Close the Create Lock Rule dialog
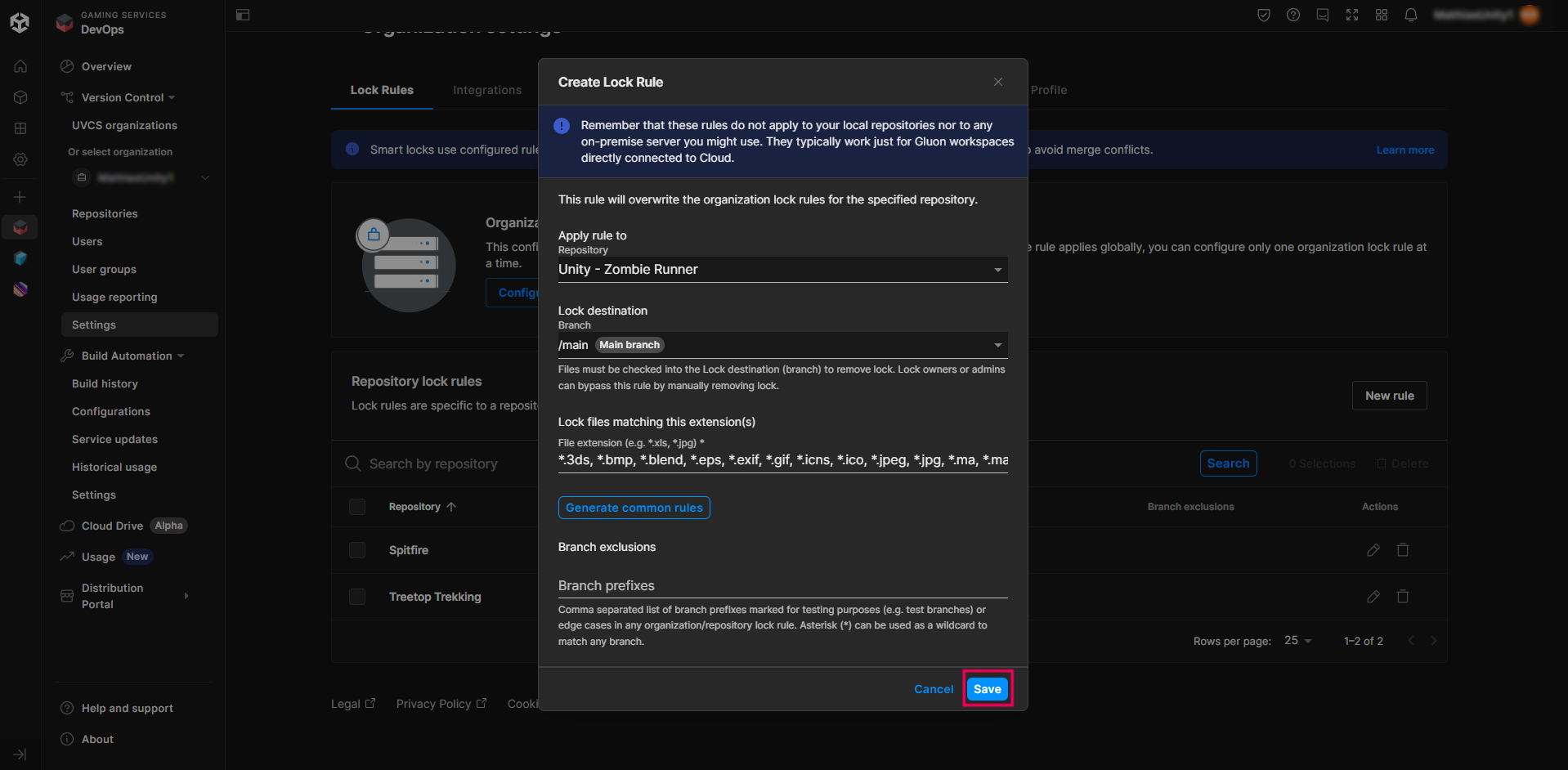This screenshot has height=770, width=1568. pyautogui.click(x=997, y=82)
